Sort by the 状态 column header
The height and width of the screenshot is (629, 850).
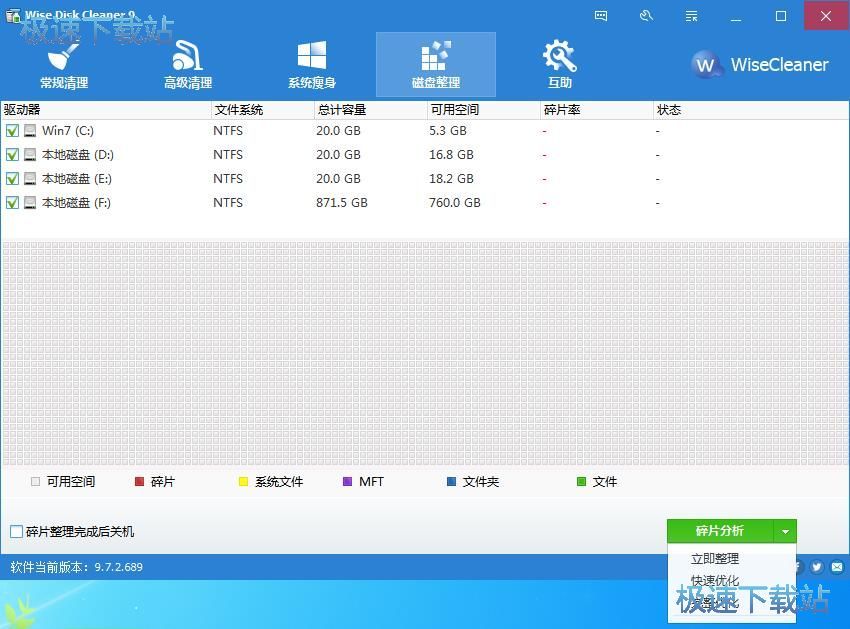751,110
